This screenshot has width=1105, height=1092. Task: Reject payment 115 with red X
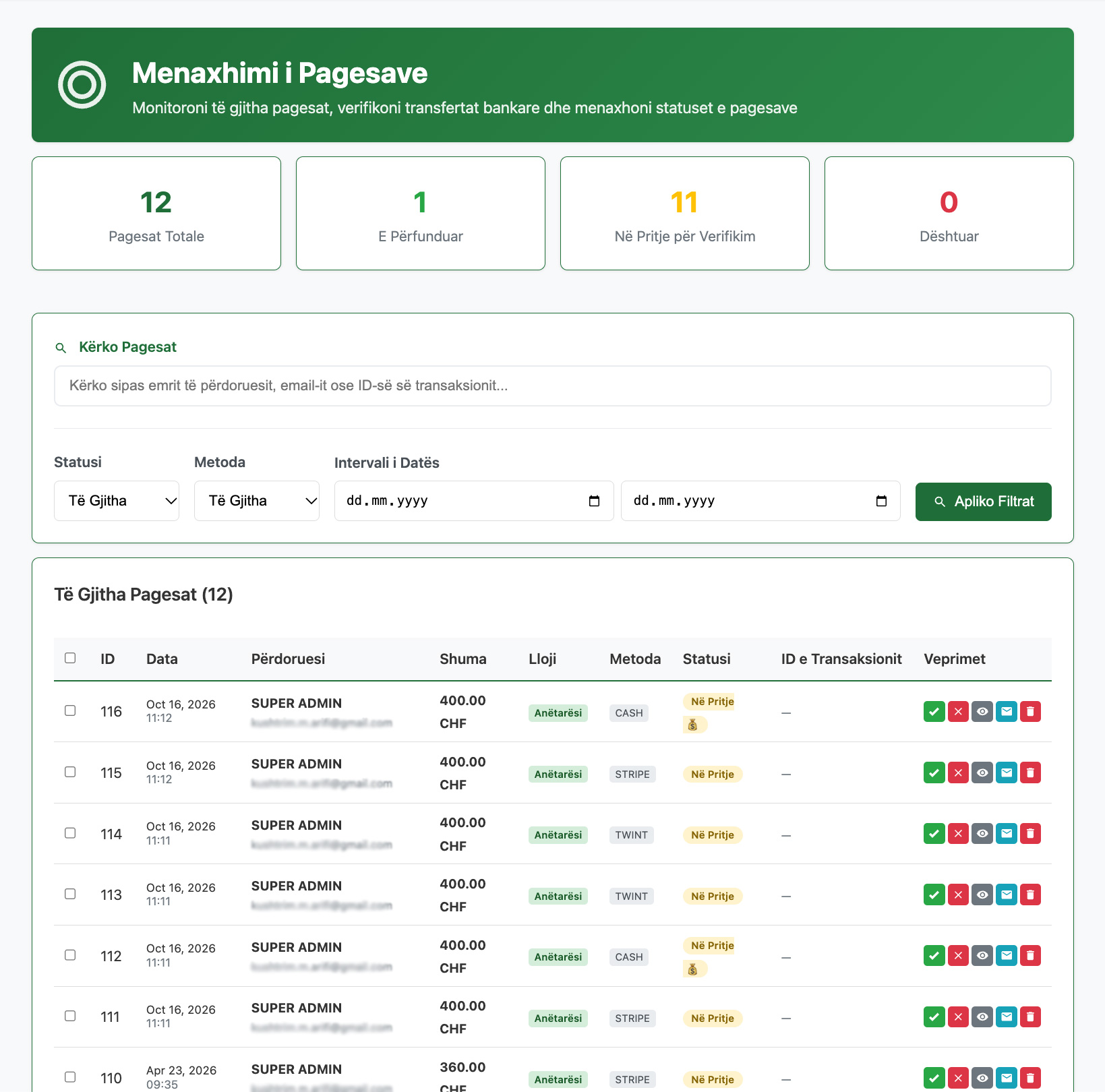click(x=958, y=772)
